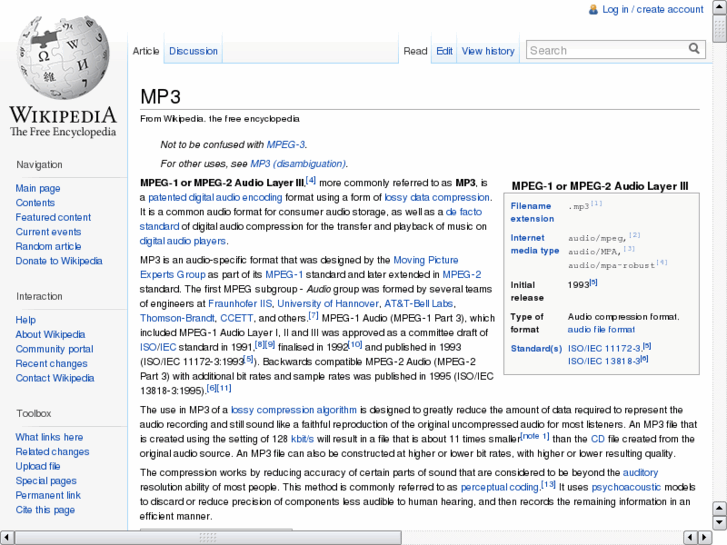Screen dimensions: 727x545
Task: Open Special pages link
Action: (46, 481)
